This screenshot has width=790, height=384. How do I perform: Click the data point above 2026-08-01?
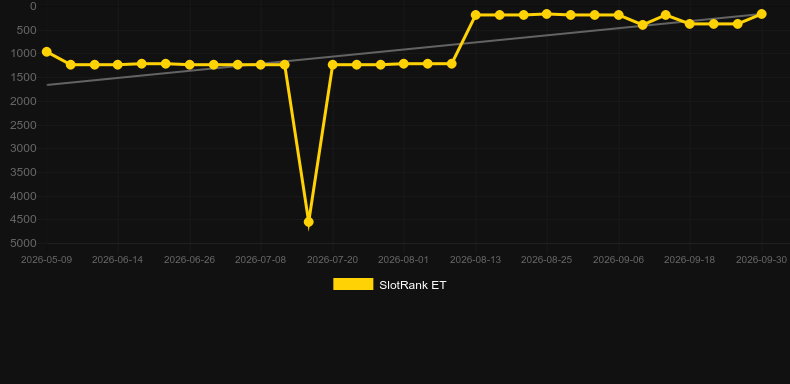tap(404, 63)
